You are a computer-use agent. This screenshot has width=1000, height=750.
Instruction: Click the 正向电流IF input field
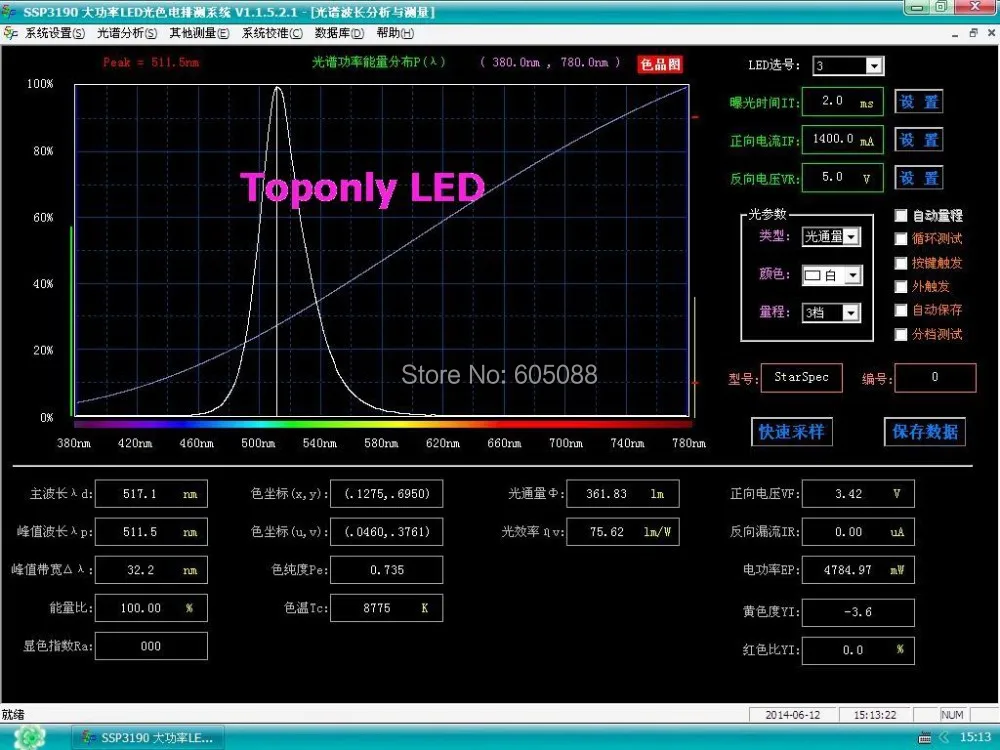click(x=842, y=139)
